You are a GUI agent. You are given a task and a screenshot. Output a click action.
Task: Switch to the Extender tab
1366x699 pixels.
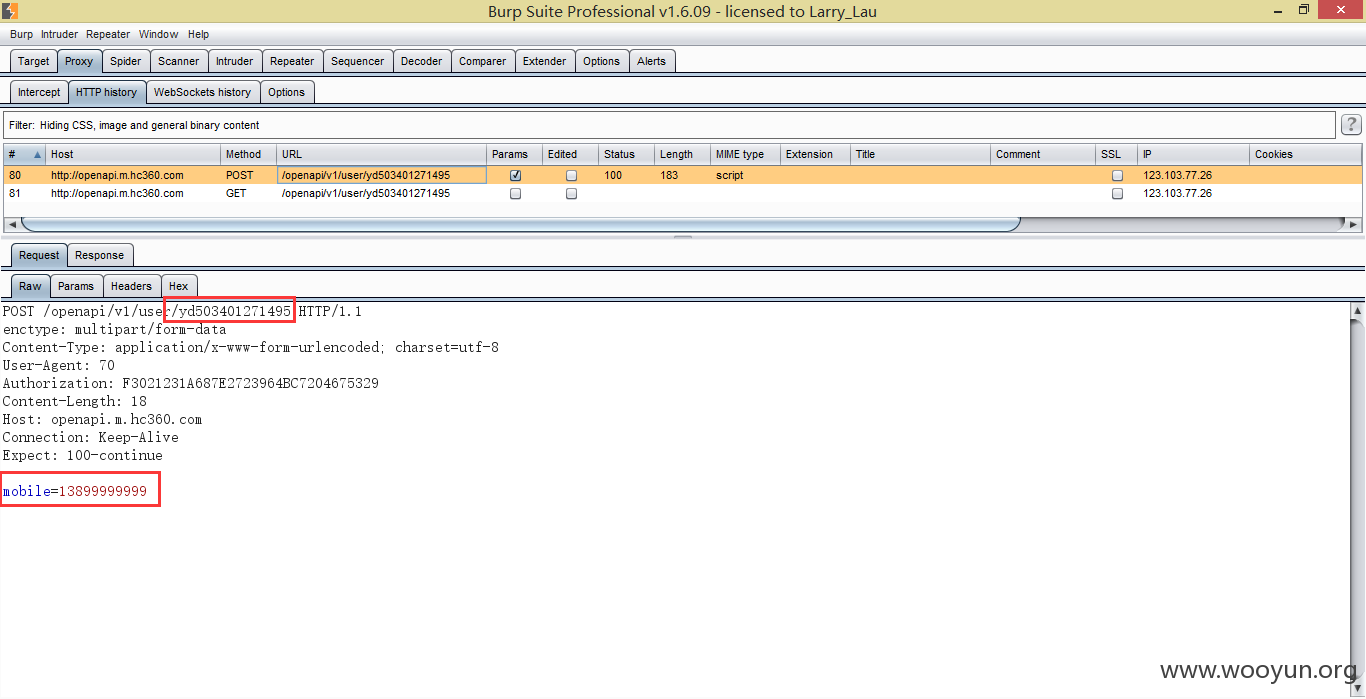pyautogui.click(x=544, y=61)
